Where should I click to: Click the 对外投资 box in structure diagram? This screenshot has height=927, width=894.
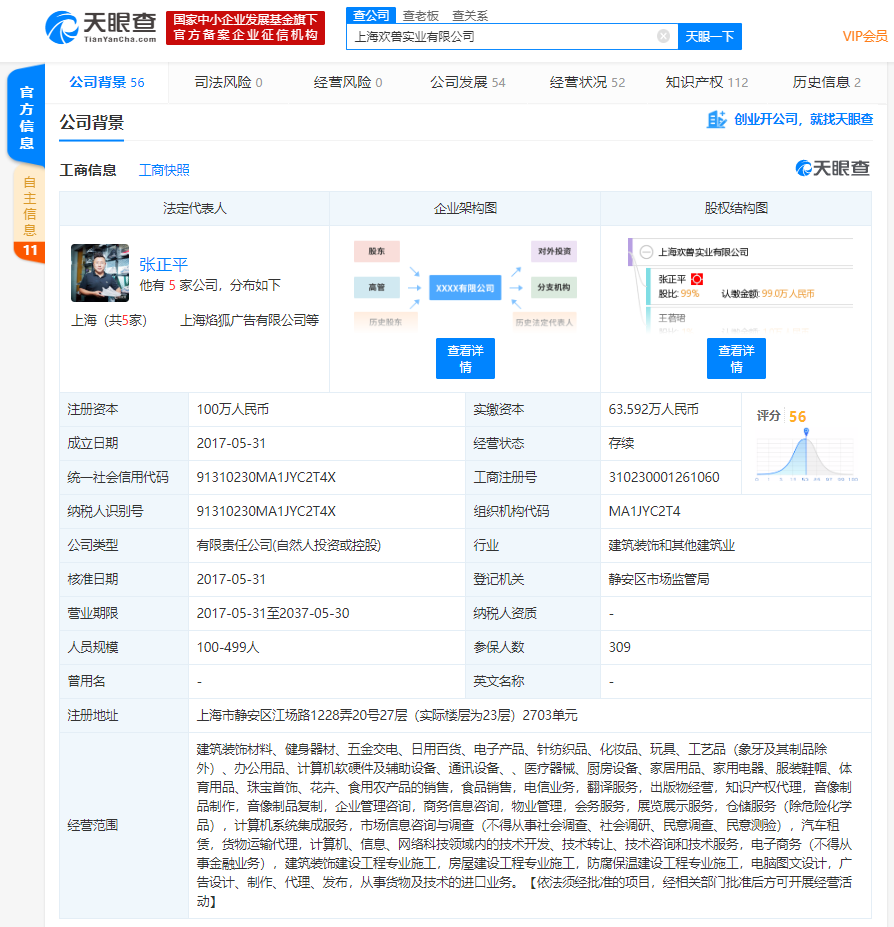click(x=554, y=251)
